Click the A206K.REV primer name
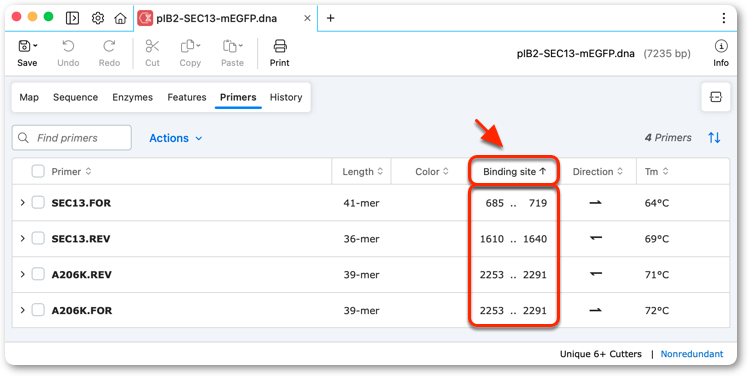Screen dimensions: 748x376 click(x=82, y=275)
